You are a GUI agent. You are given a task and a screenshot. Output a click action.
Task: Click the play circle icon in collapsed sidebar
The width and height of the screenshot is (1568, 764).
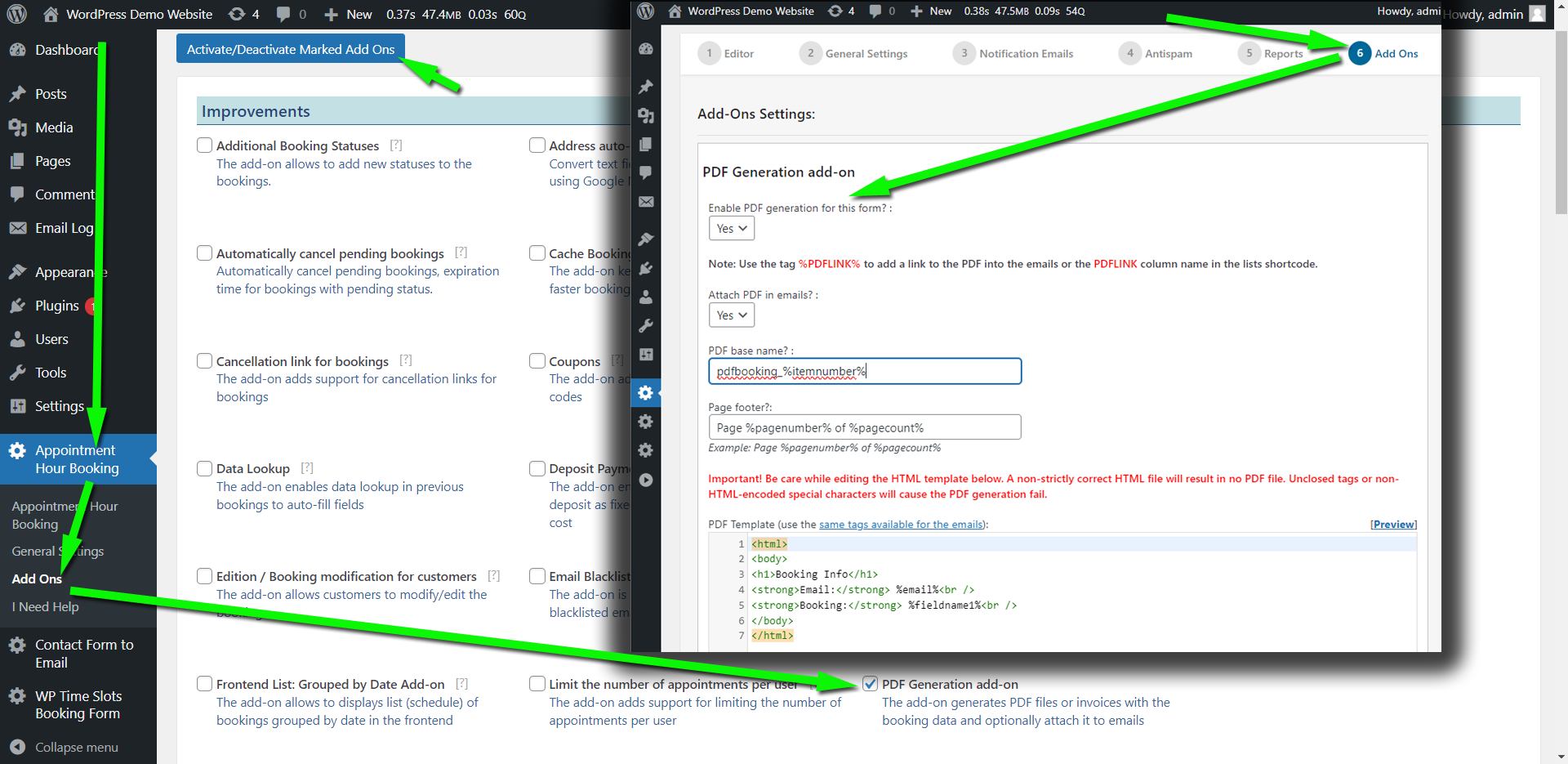[646, 480]
